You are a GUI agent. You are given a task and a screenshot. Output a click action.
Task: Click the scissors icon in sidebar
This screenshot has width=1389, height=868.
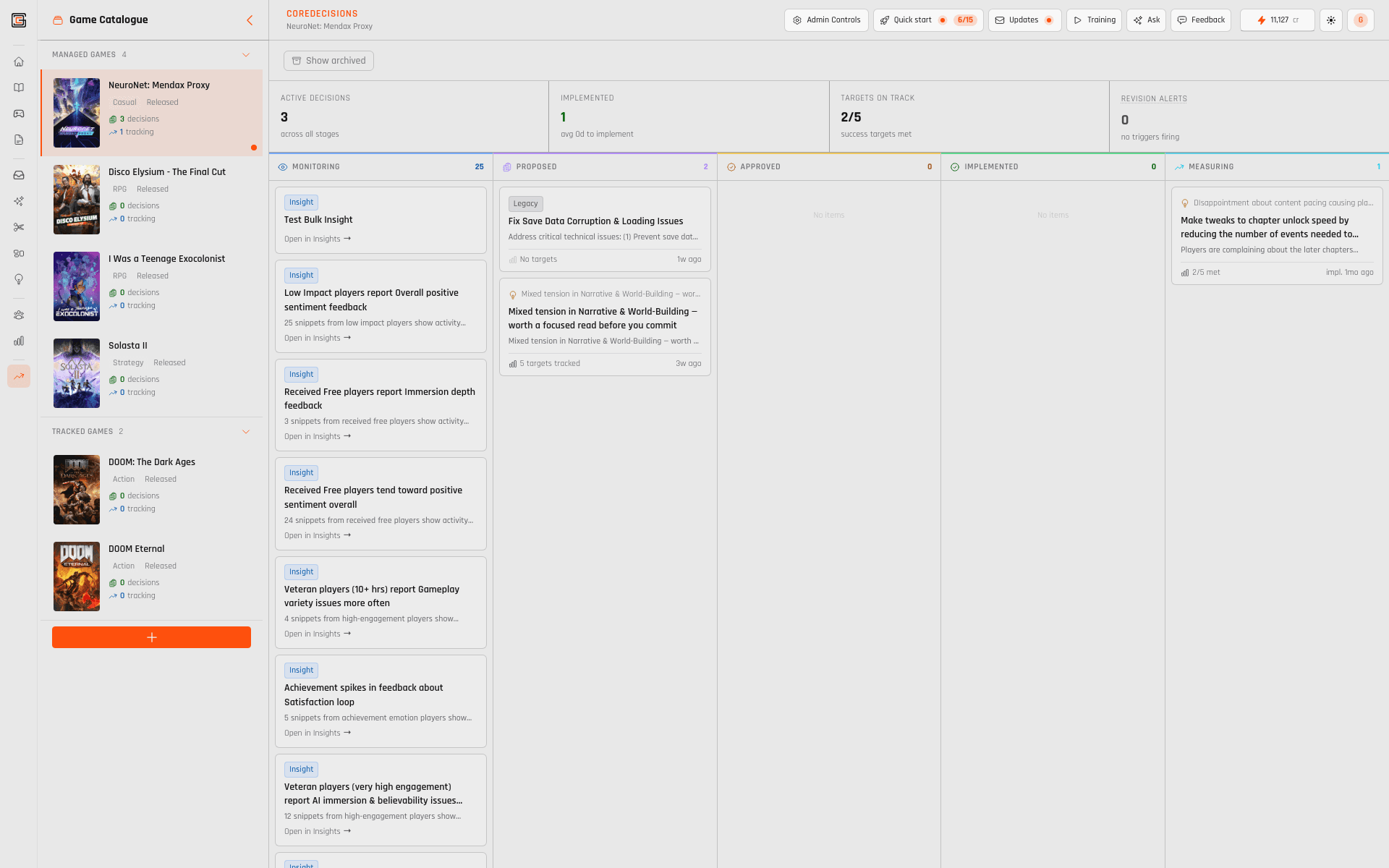pyautogui.click(x=19, y=227)
